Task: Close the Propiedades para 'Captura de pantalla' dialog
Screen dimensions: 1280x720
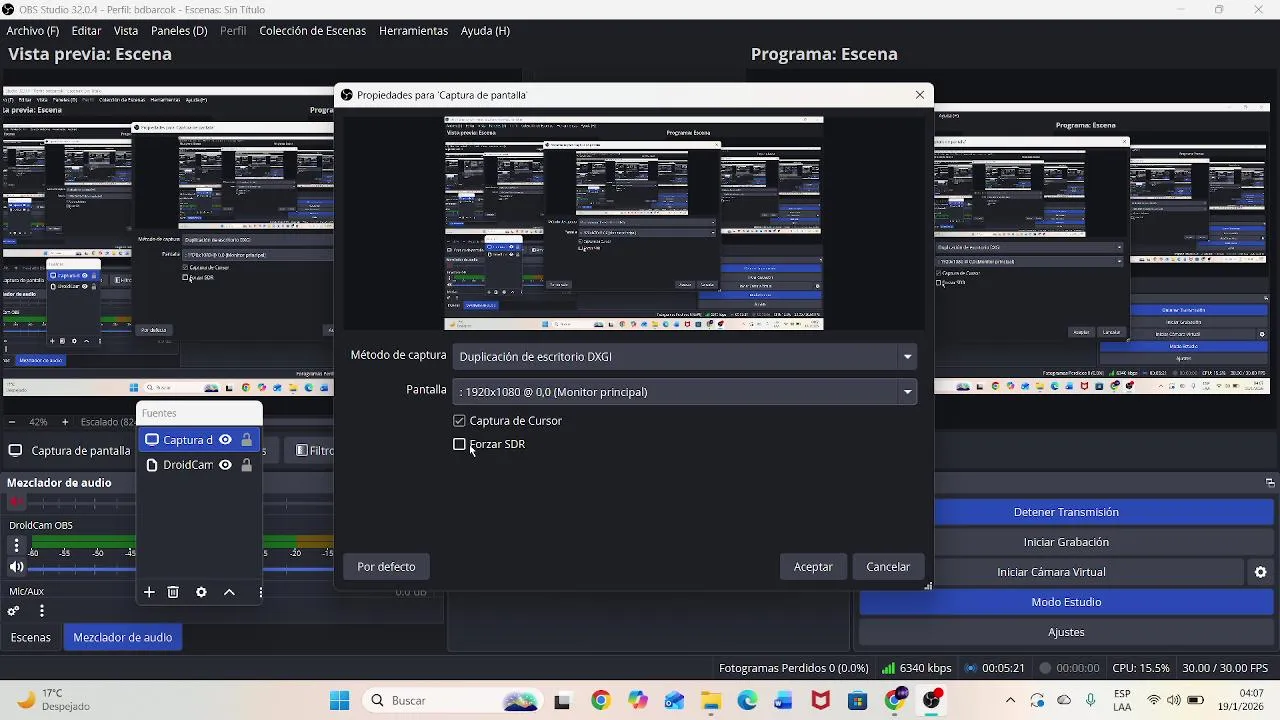Action: click(920, 95)
